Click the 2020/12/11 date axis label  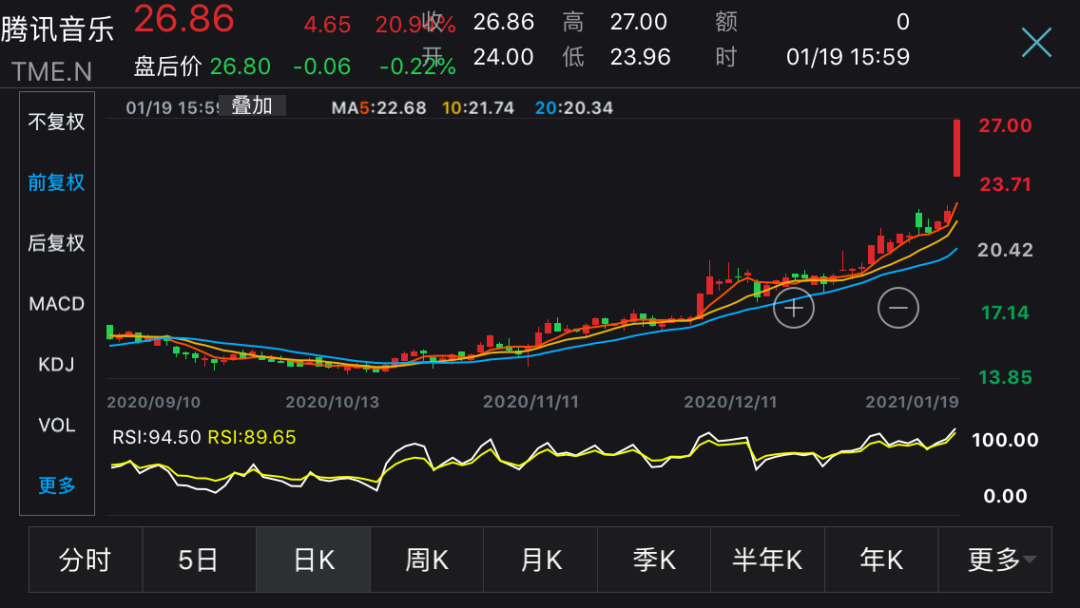point(730,402)
